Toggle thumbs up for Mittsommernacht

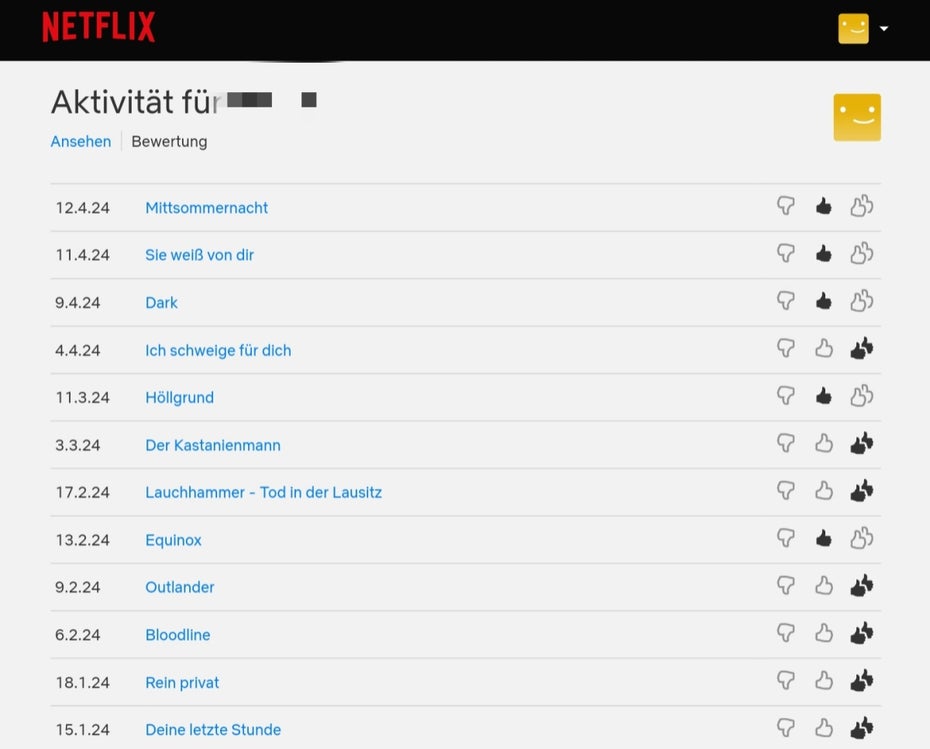click(823, 206)
